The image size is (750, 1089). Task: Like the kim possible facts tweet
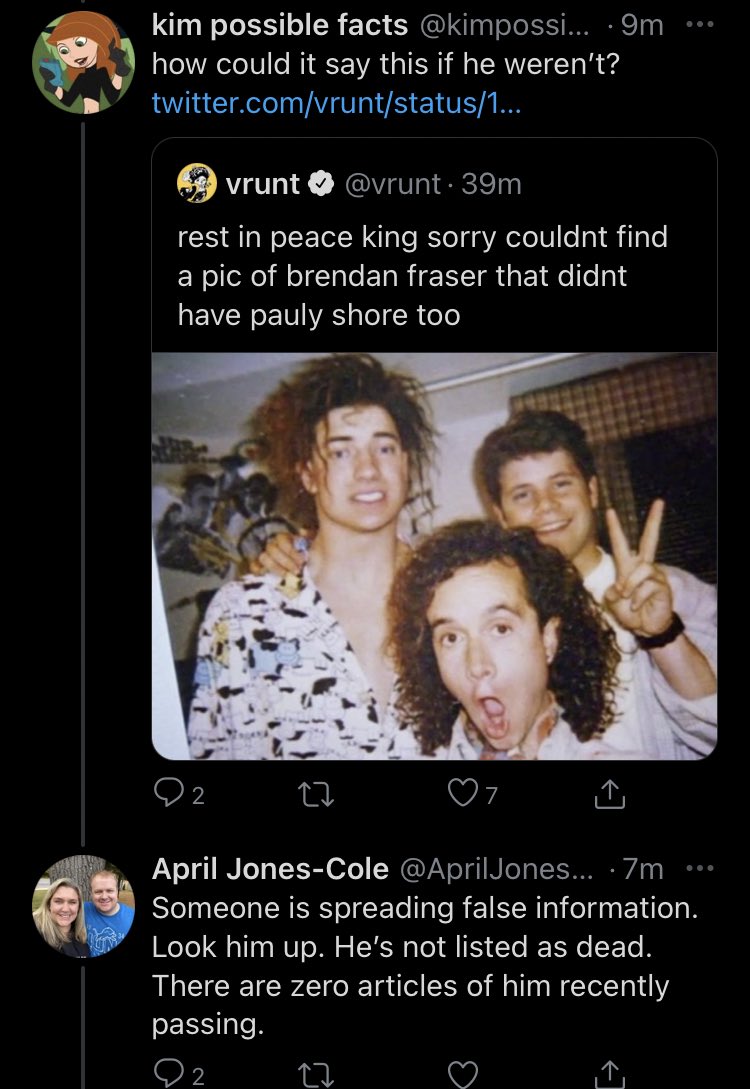click(472, 793)
